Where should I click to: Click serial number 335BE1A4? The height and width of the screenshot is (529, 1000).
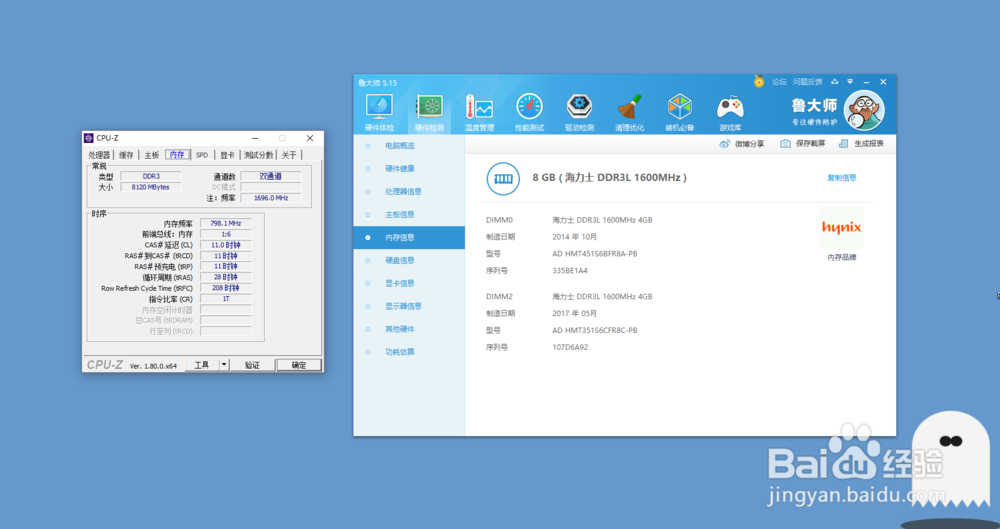[x=570, y=271]
